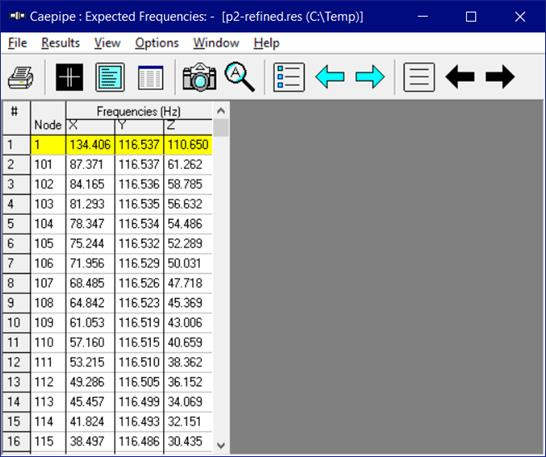Click the black right arrow button
Viewport: 546px width, 457px height.
tap(500, 77)
